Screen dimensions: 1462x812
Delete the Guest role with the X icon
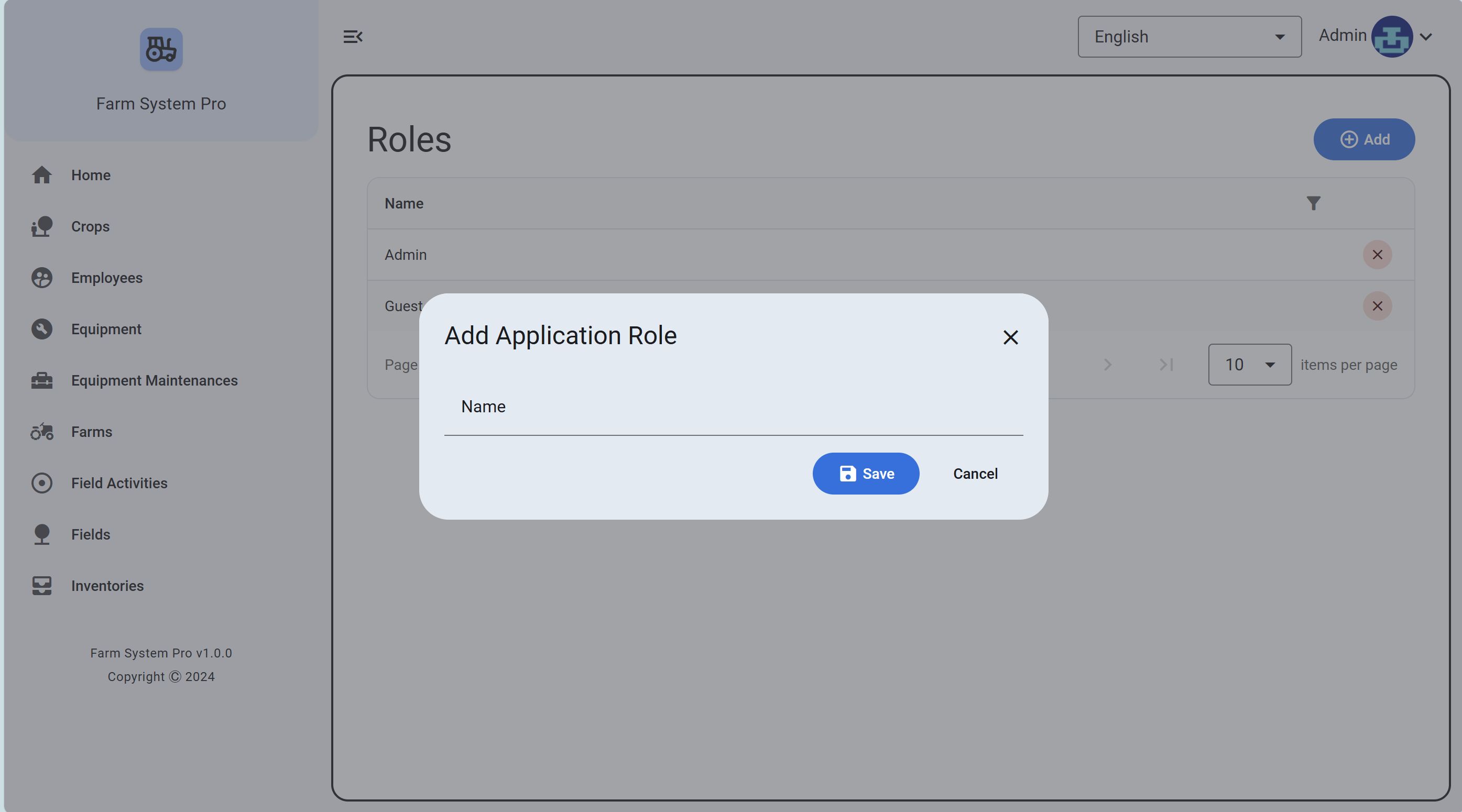(x=1377, y=306)
